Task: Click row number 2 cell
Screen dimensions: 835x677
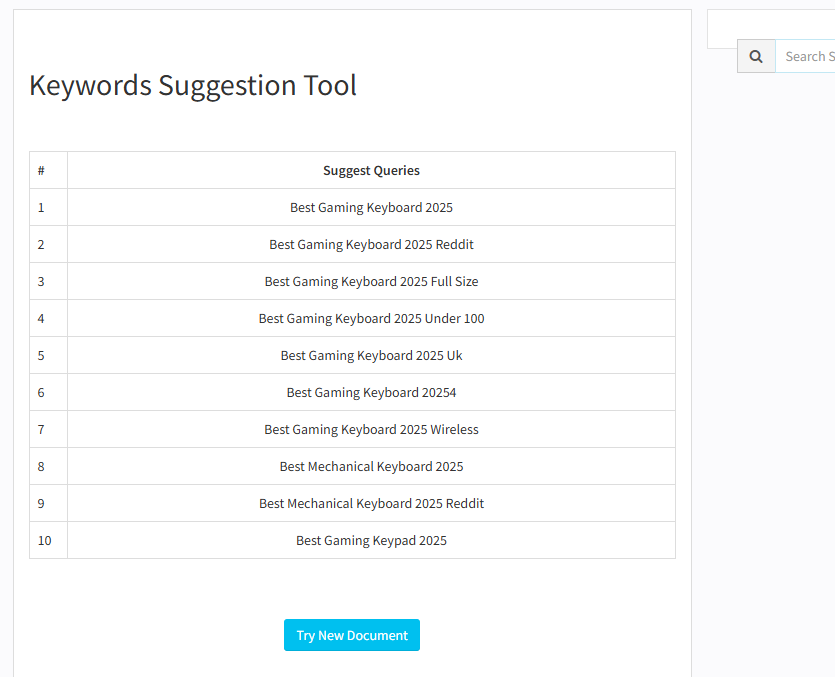Action: [48, 244]
